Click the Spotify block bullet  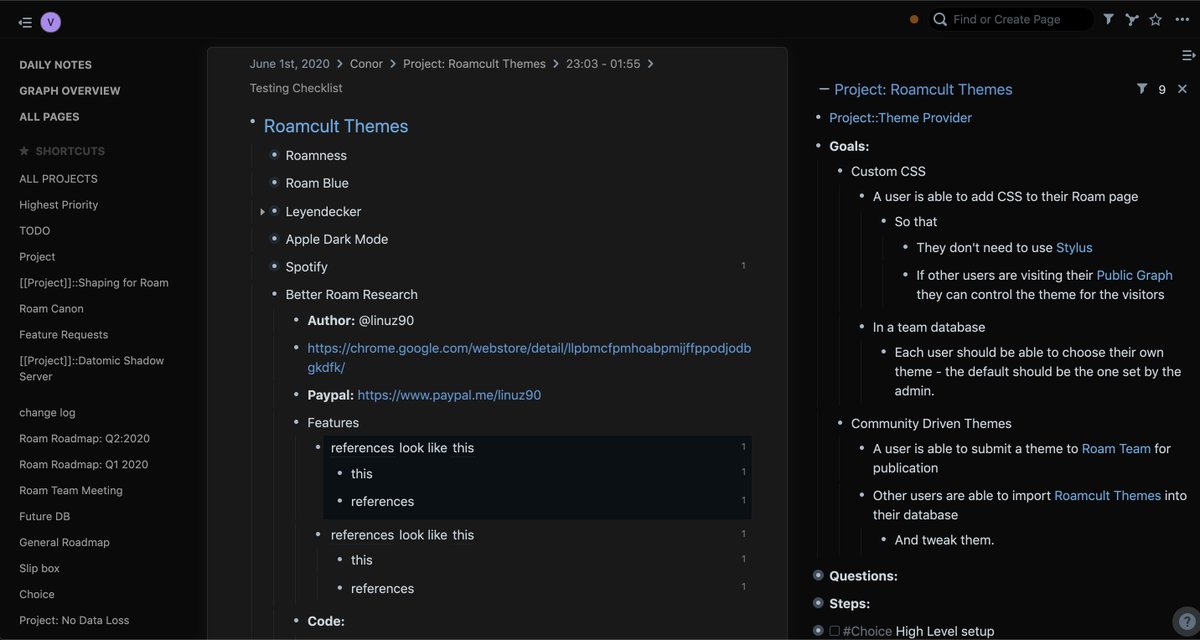(275, 267)
